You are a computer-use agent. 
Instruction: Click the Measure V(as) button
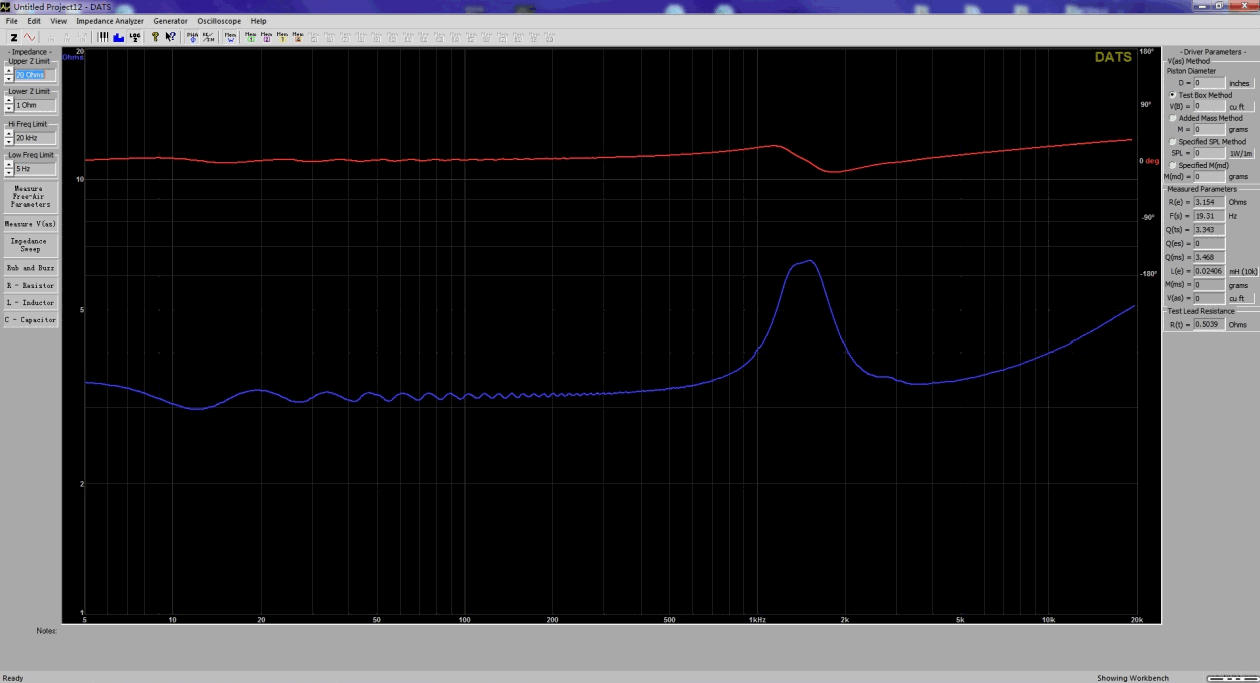[x=30, y=224]
